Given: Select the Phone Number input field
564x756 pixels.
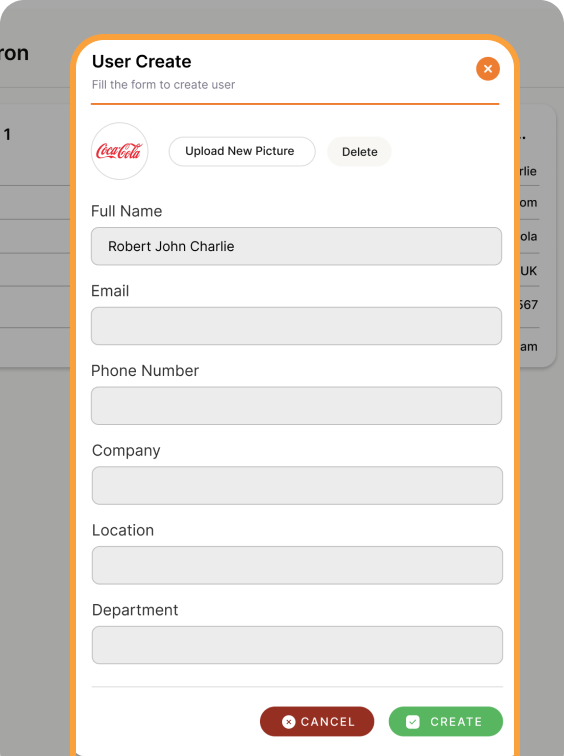Looking at the screenshot, I should pos(296,405).
